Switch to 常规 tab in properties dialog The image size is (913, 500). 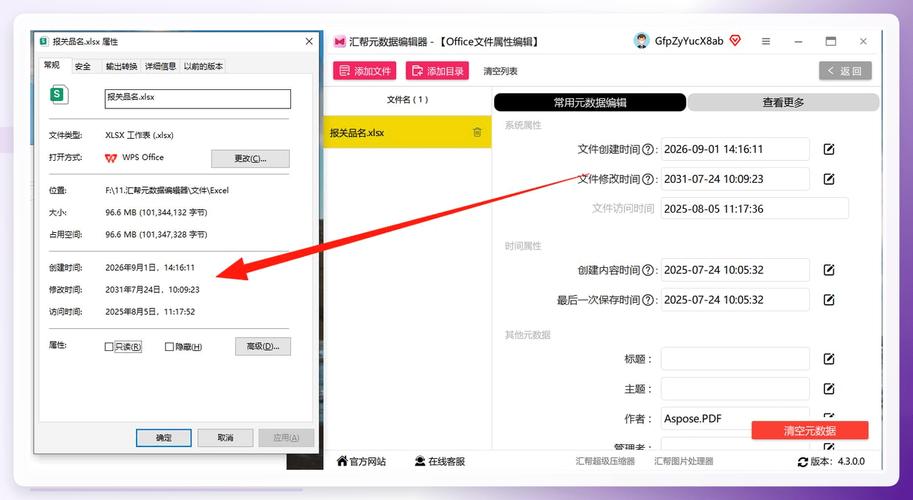coord(52,65)
